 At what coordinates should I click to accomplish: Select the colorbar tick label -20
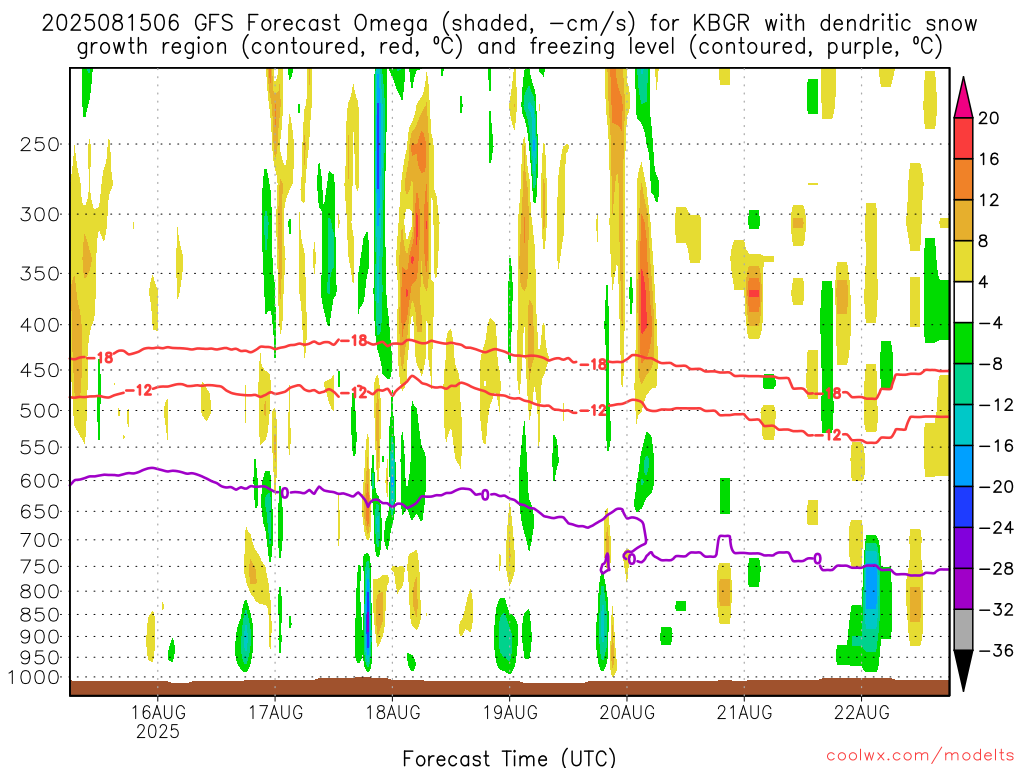click(x=996, y=487)
